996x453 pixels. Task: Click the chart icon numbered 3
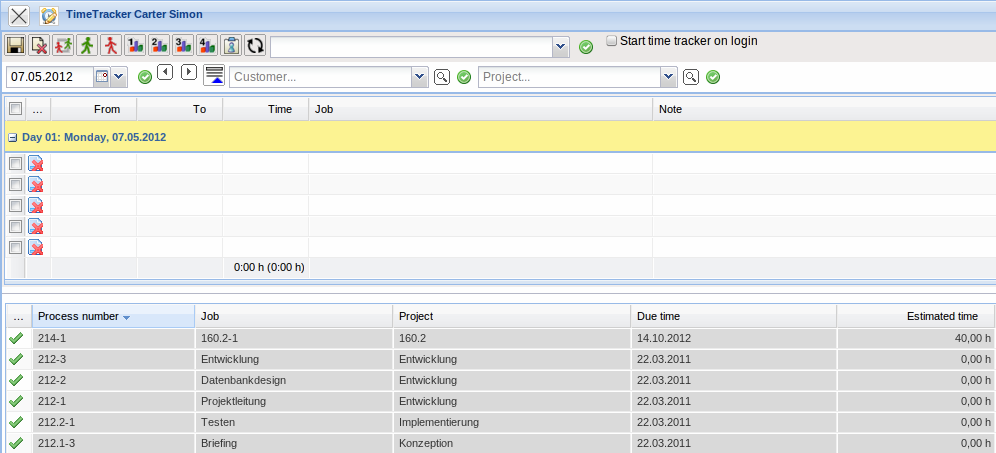tap(183, 45)
